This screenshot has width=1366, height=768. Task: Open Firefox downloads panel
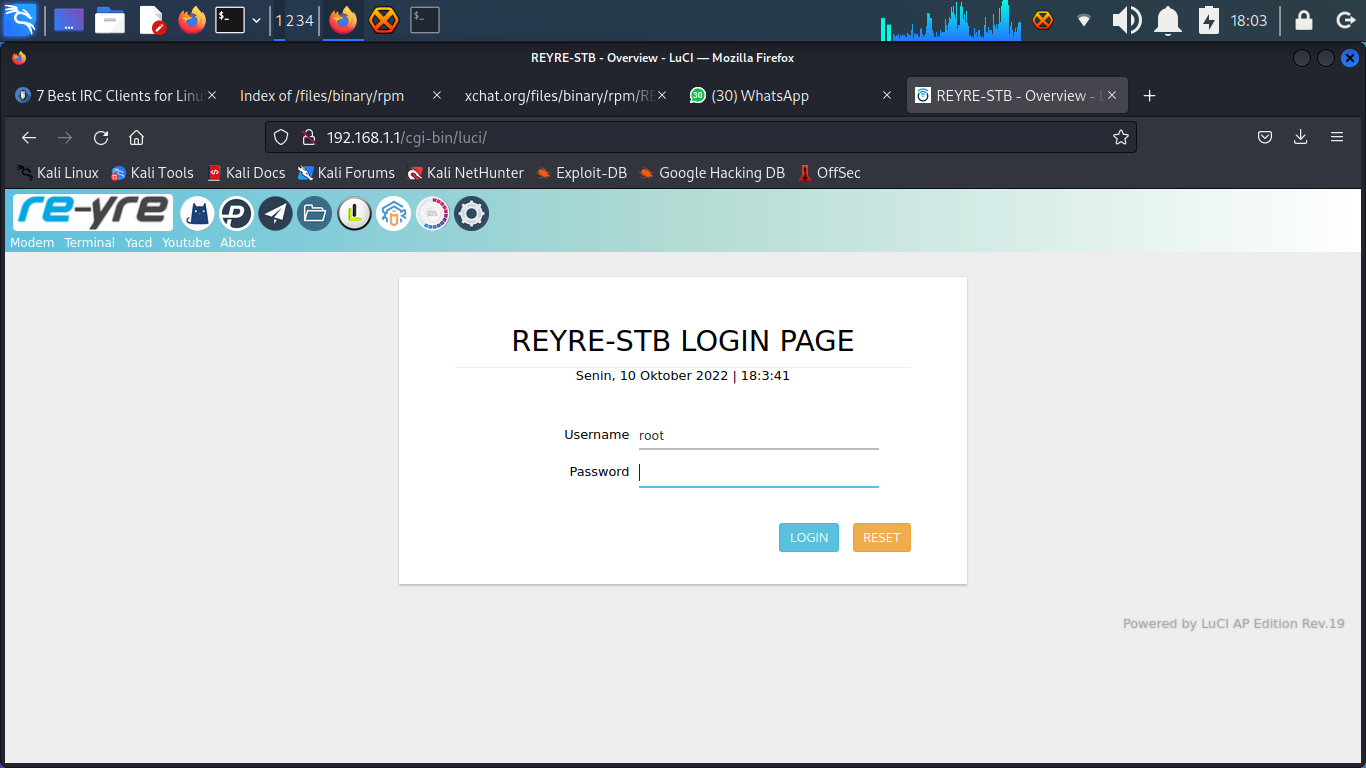pyautogui.click(x=1300, y=137)
